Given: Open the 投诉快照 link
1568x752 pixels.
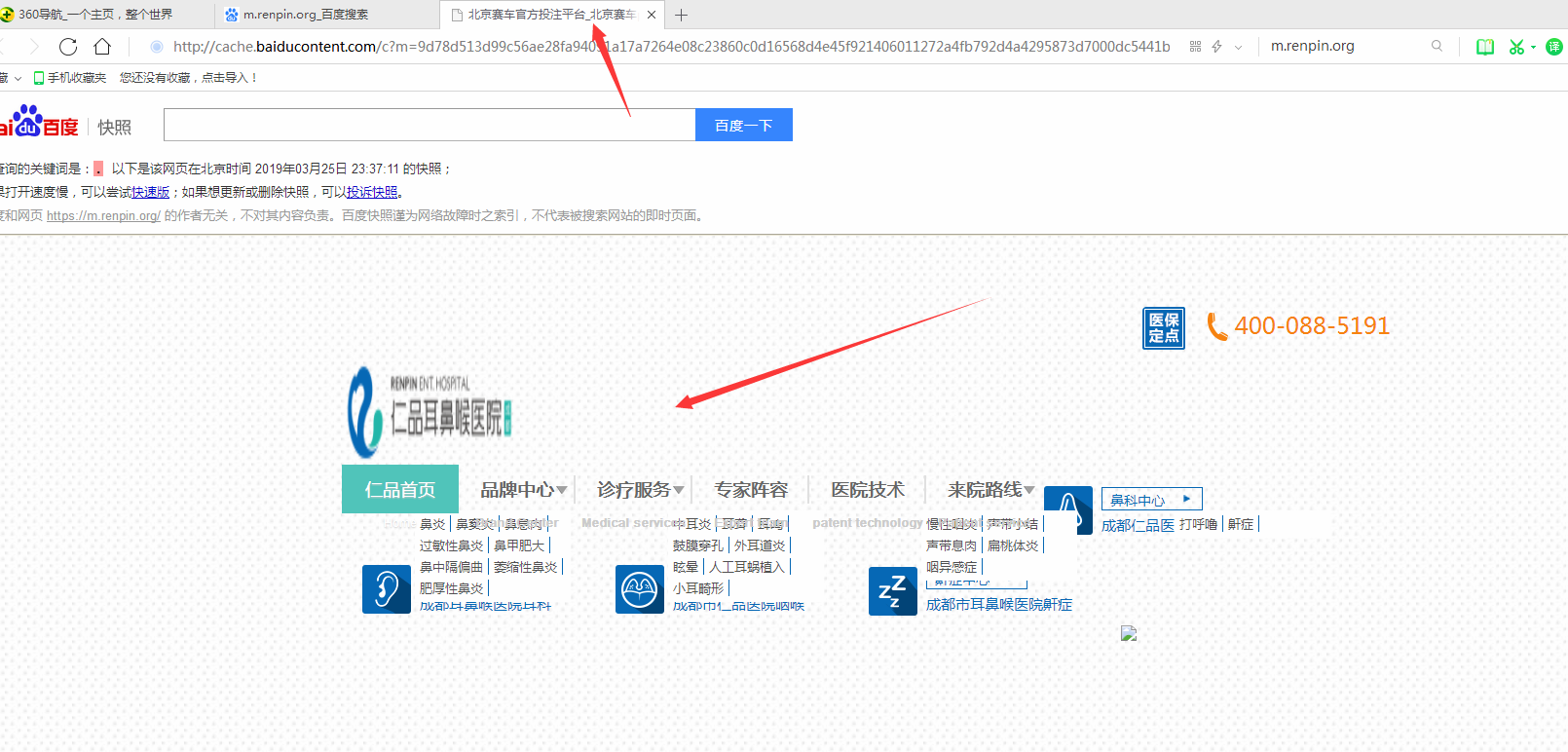Looking at the screenshot, I should pos(372,193).
